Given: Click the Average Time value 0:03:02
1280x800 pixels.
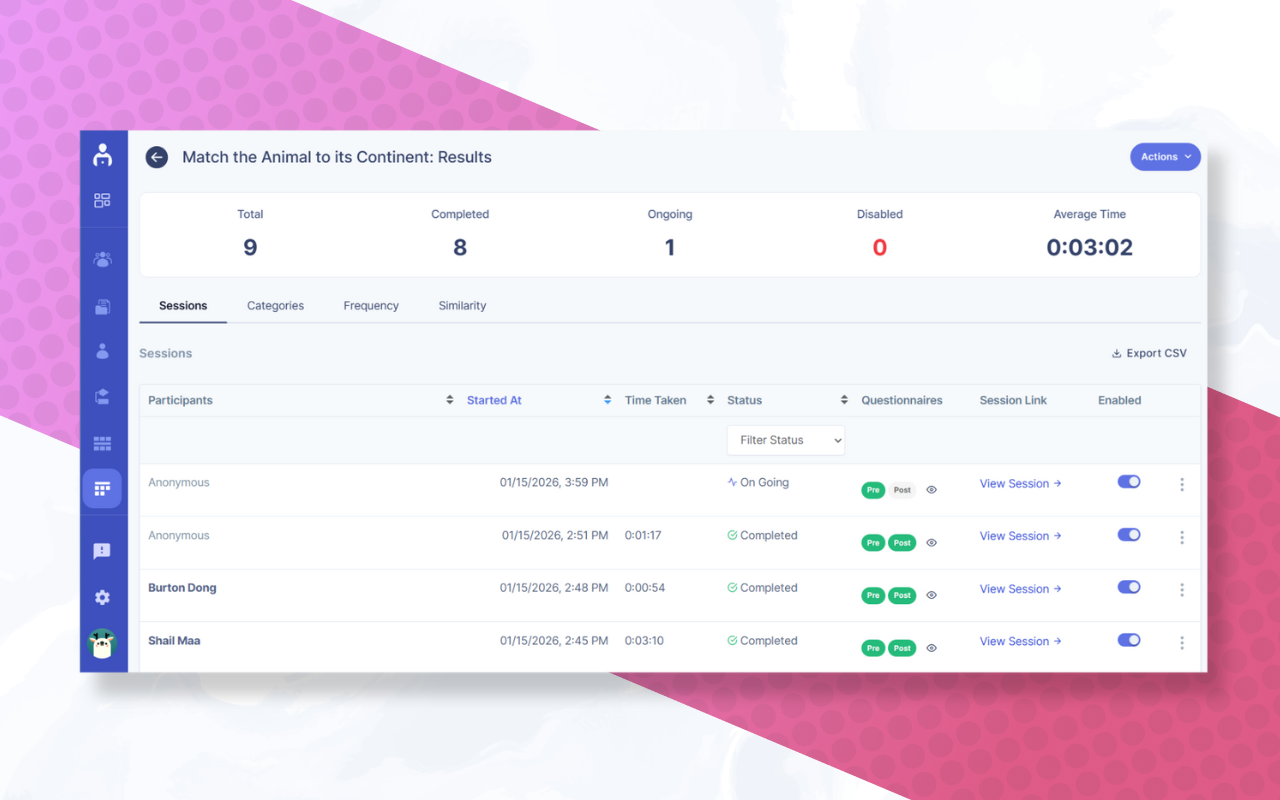Looking at the screenshot, I should [x=1090, y=248].
